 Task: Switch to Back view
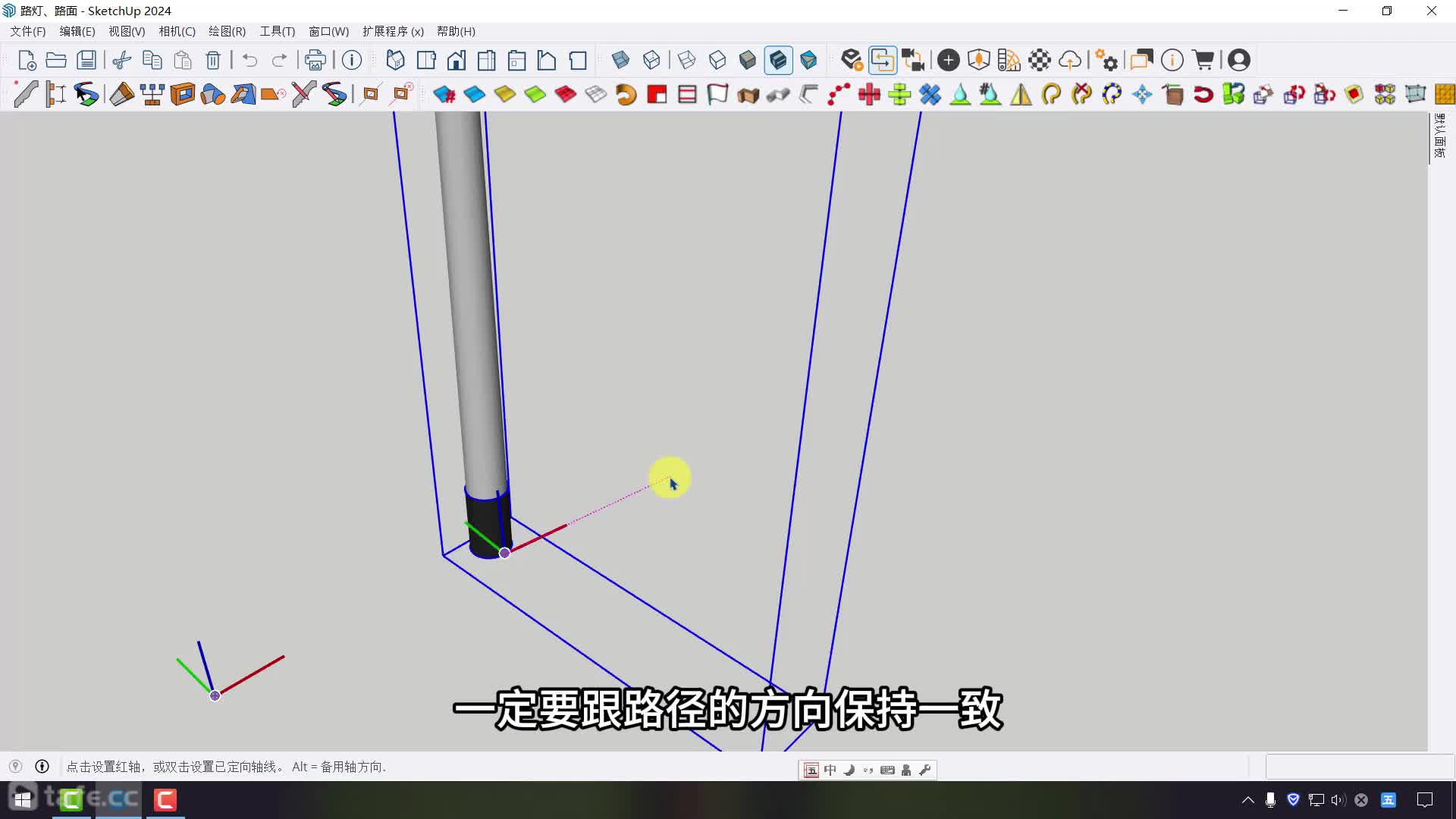[x=517, y=60]
